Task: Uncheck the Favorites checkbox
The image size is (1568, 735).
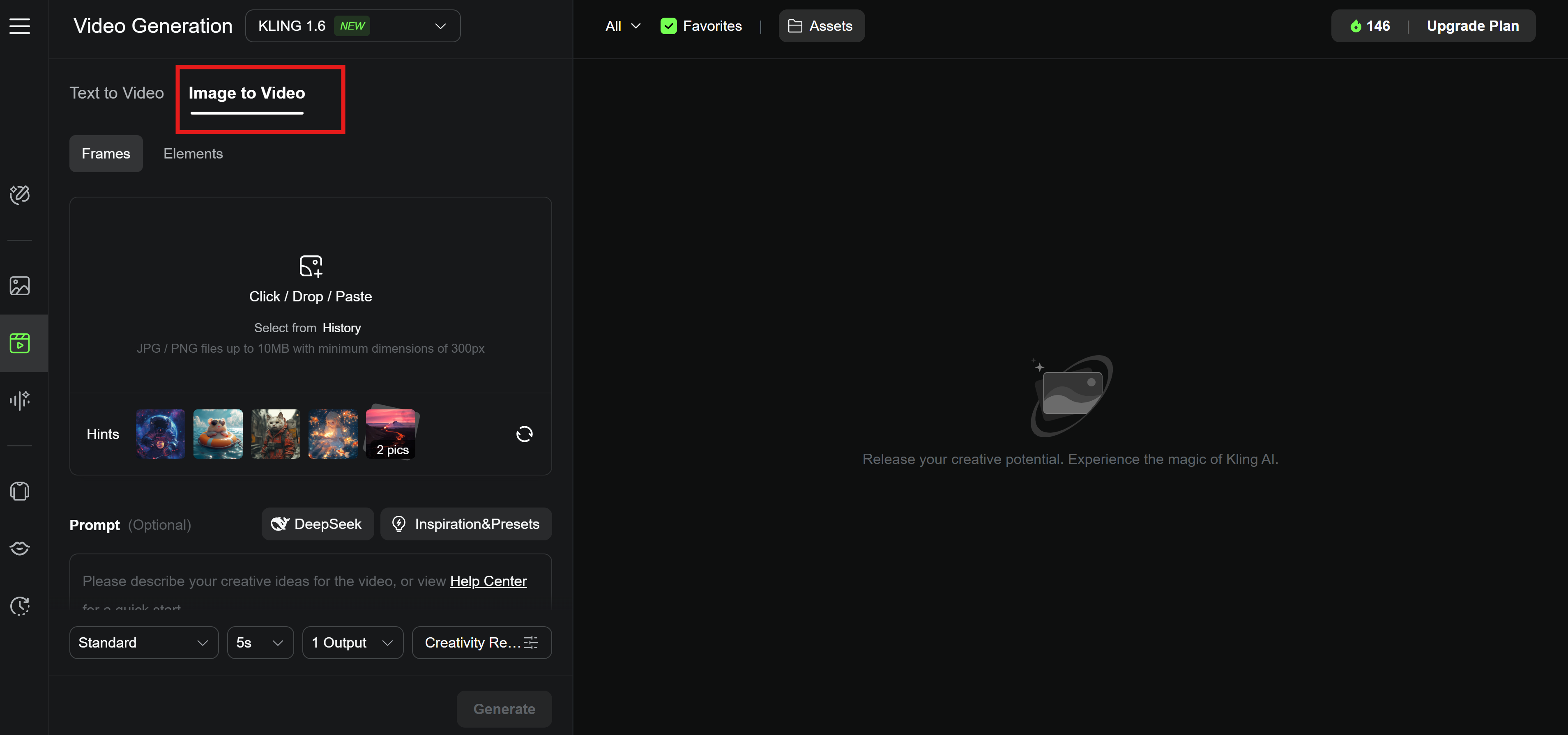Action: pos(668,26)
